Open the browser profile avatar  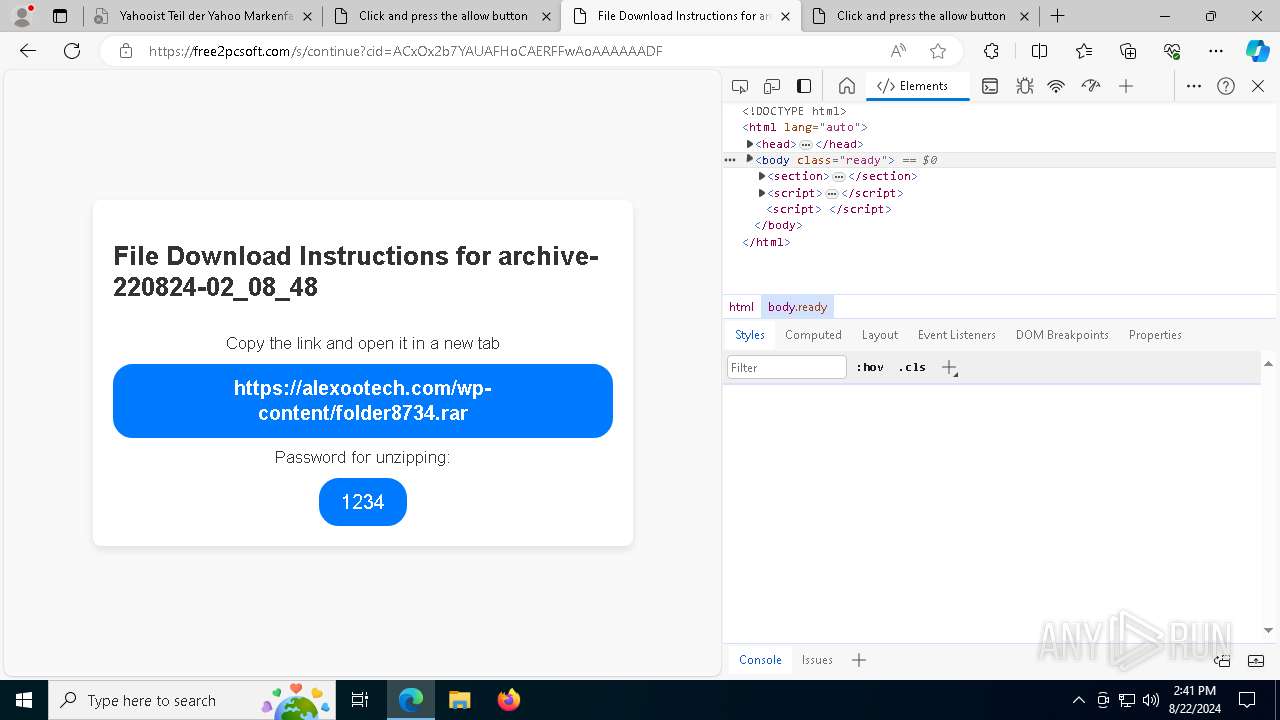point(21,16)
